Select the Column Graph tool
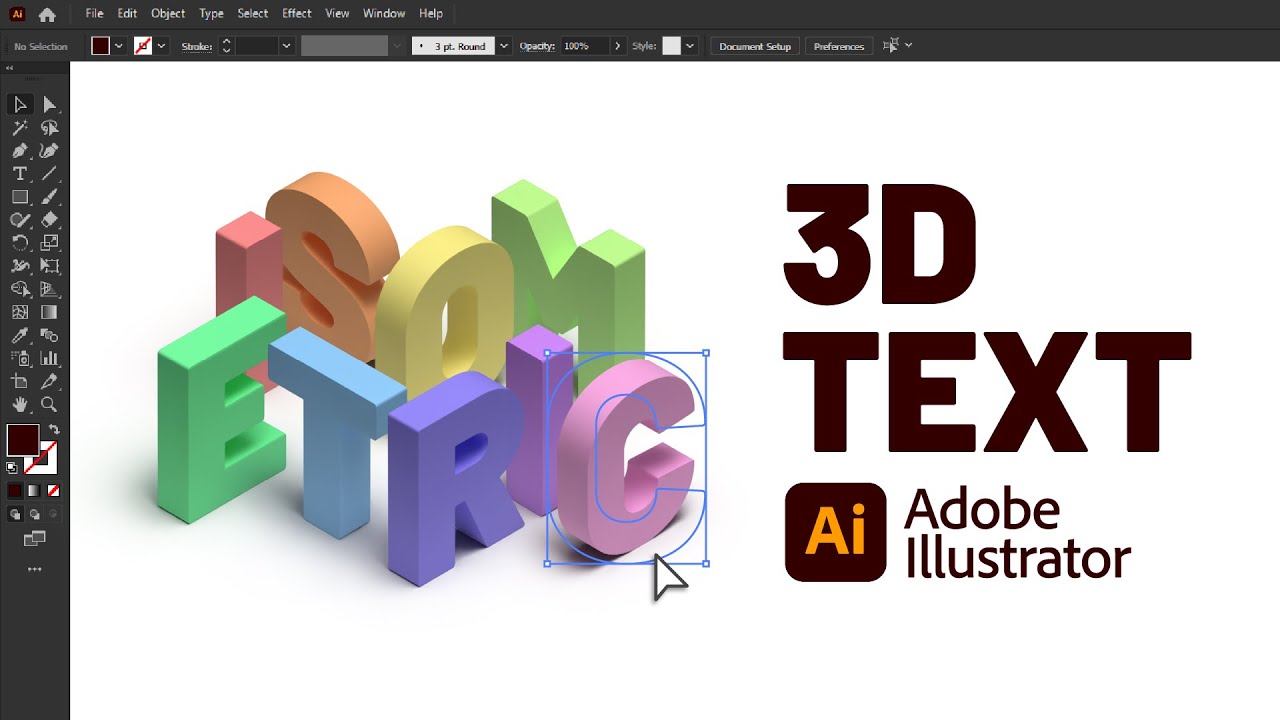This screenshot has width=1280, height=720. (x=49, y=359)
